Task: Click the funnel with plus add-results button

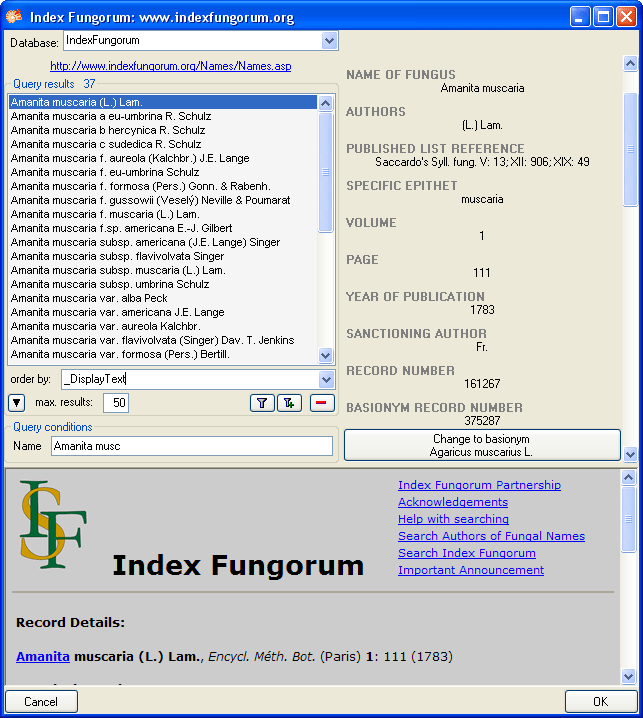Action: (x=289, y=403)
